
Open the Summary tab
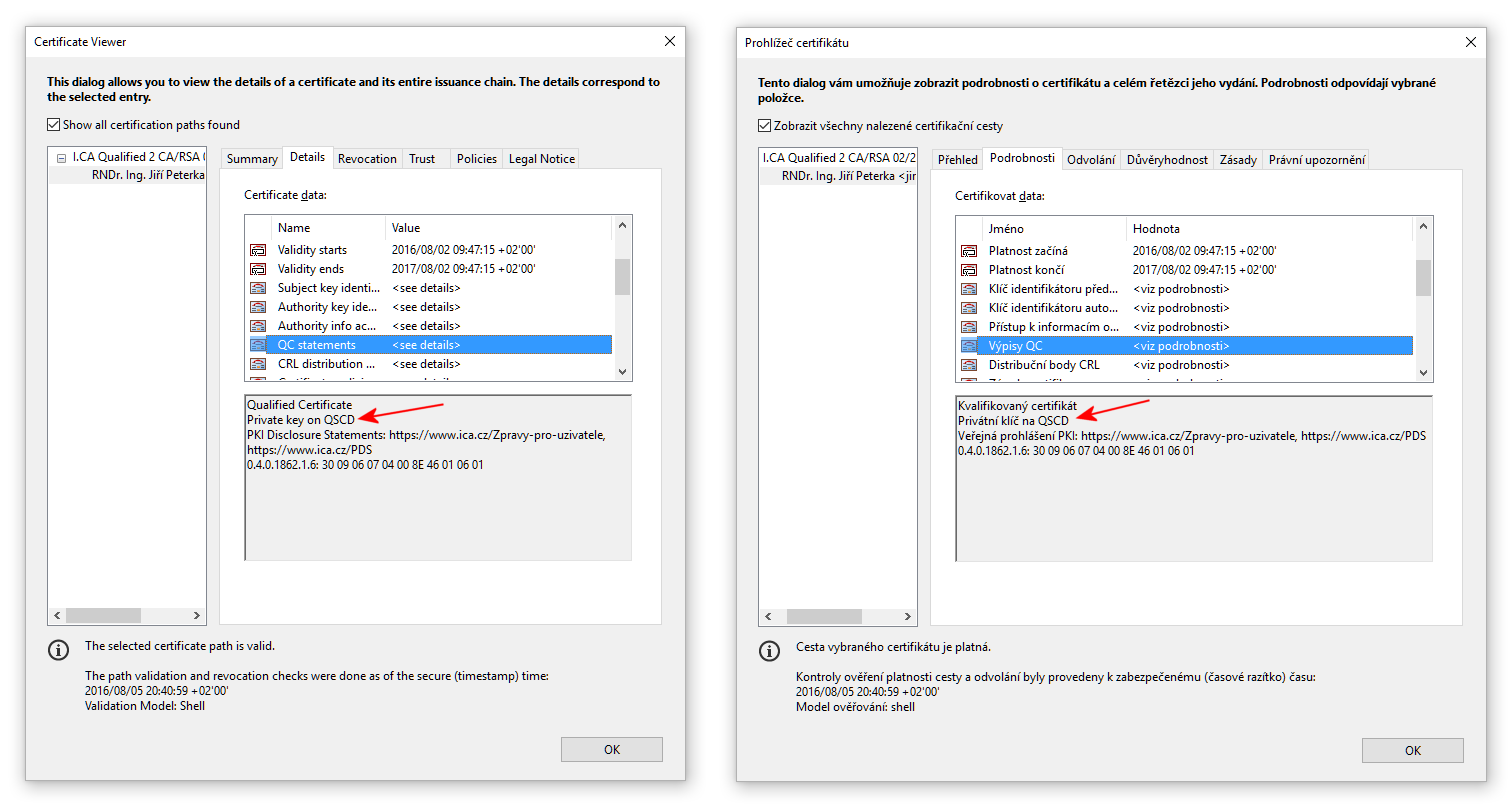tap(252, 159)
